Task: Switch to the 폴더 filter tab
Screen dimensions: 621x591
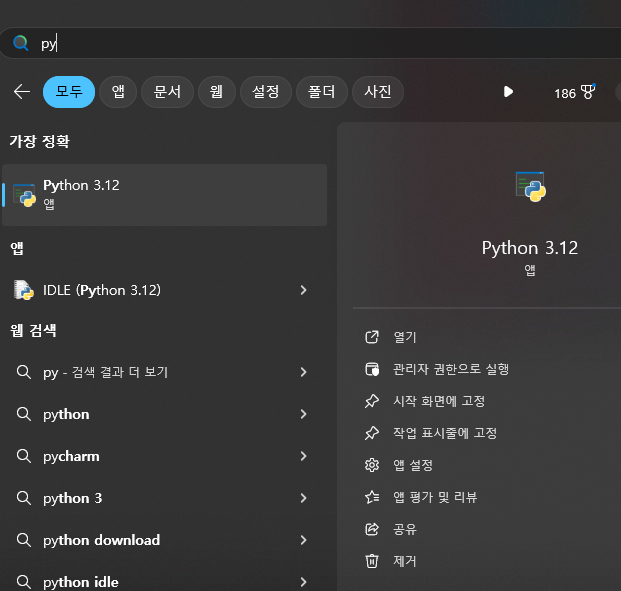Action: click(322, 92)
